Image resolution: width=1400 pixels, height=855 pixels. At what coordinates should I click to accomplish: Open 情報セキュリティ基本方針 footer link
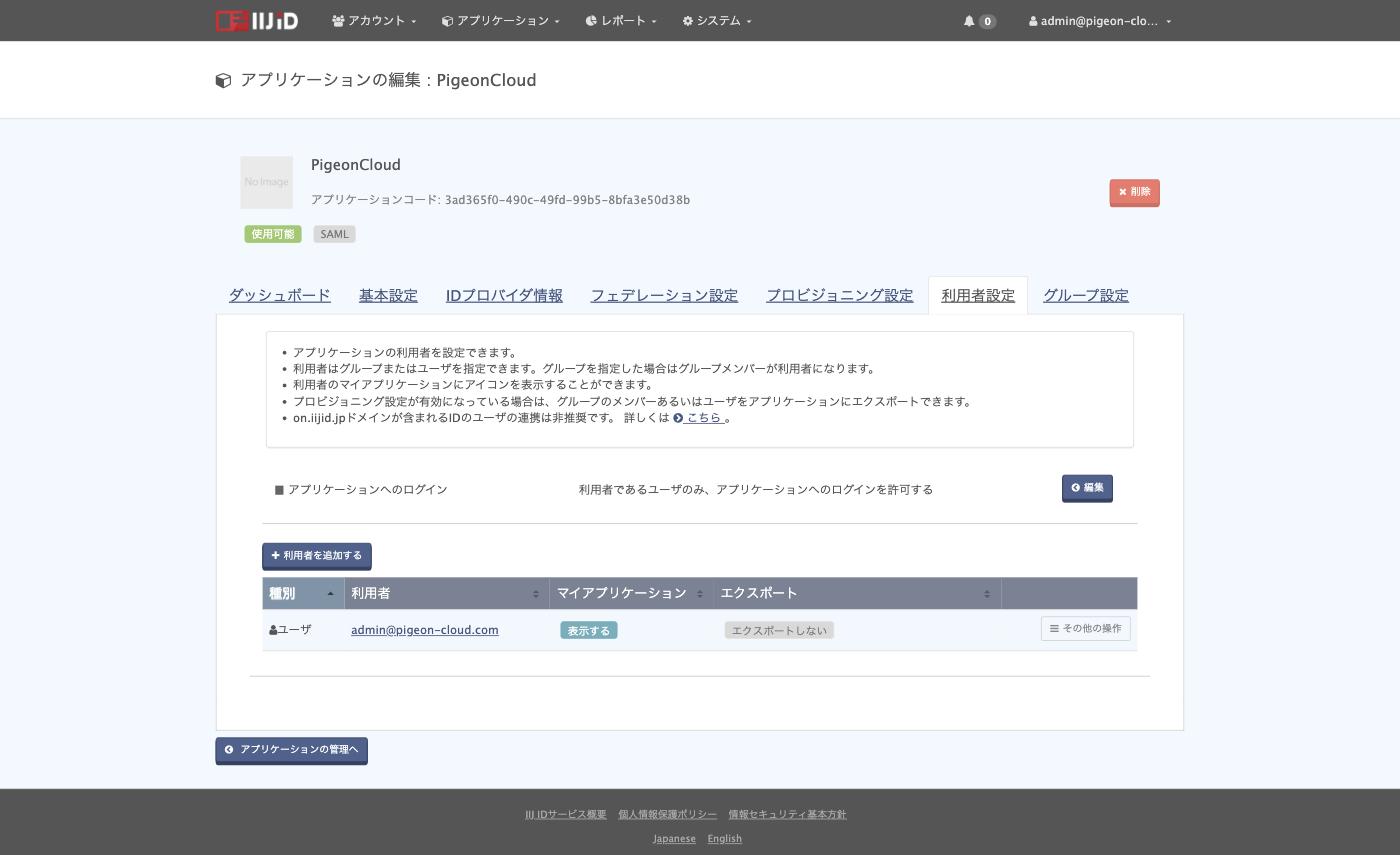(787, 814)
